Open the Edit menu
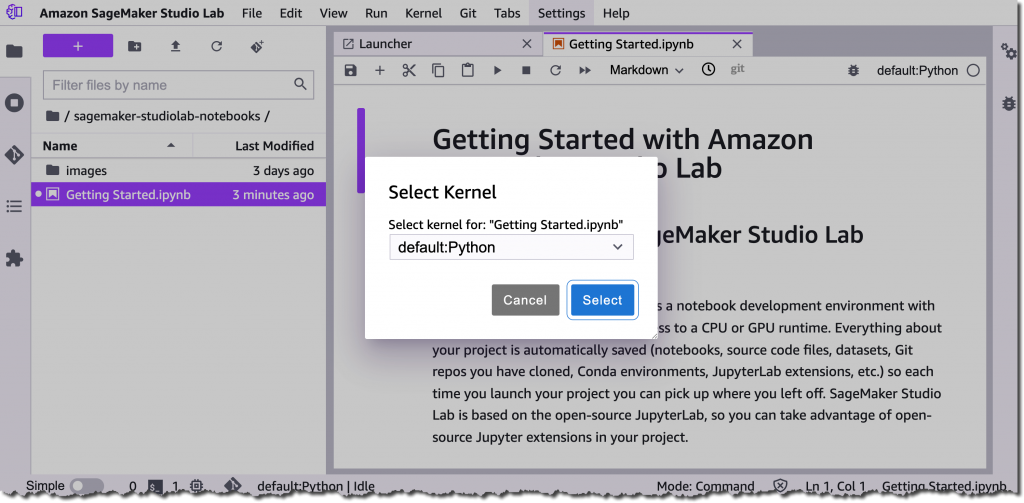The width and height of the screenshot is (1024, 503). (x=291, y=13)
